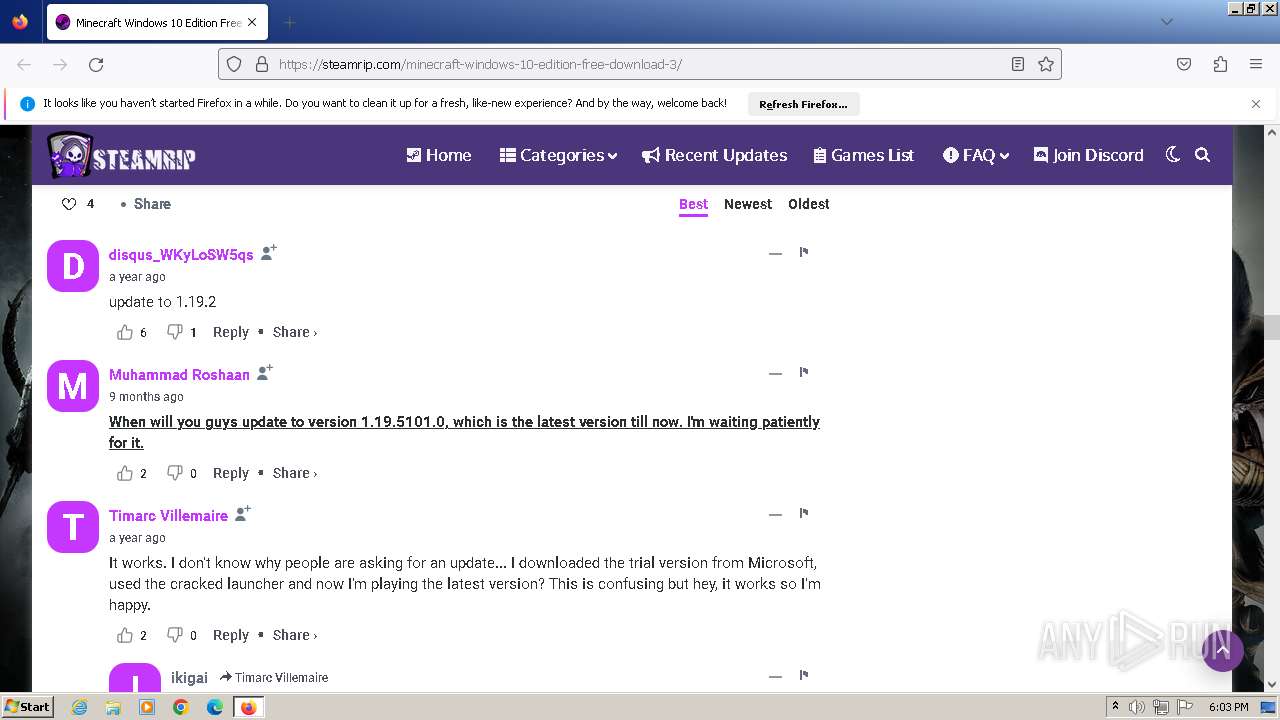Screen dimensions: 1280x720
Task: Follow user disqus_WKyLoSW5qs icon
Action: pos(268,253)
